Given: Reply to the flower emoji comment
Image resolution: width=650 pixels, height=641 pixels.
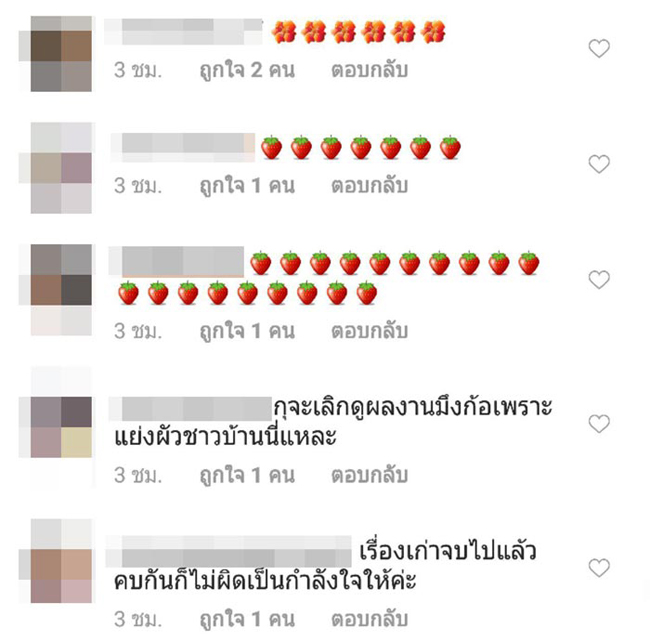Looking at the screenshot, I should click(369, 70).
